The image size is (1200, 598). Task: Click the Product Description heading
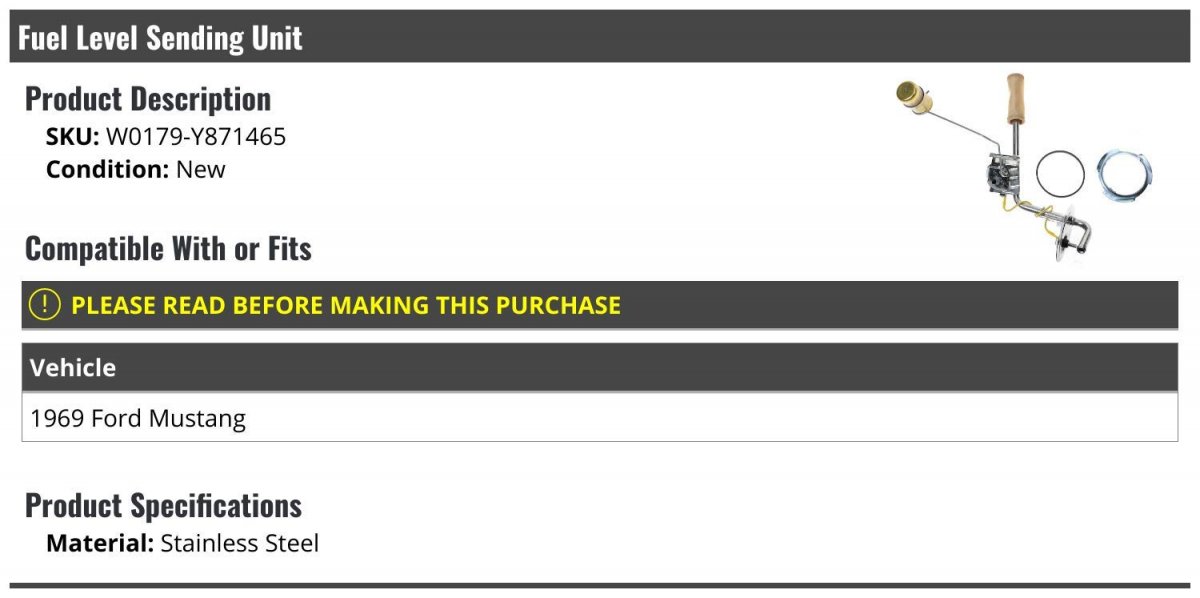pyautogui.click(x=148, y=99)
